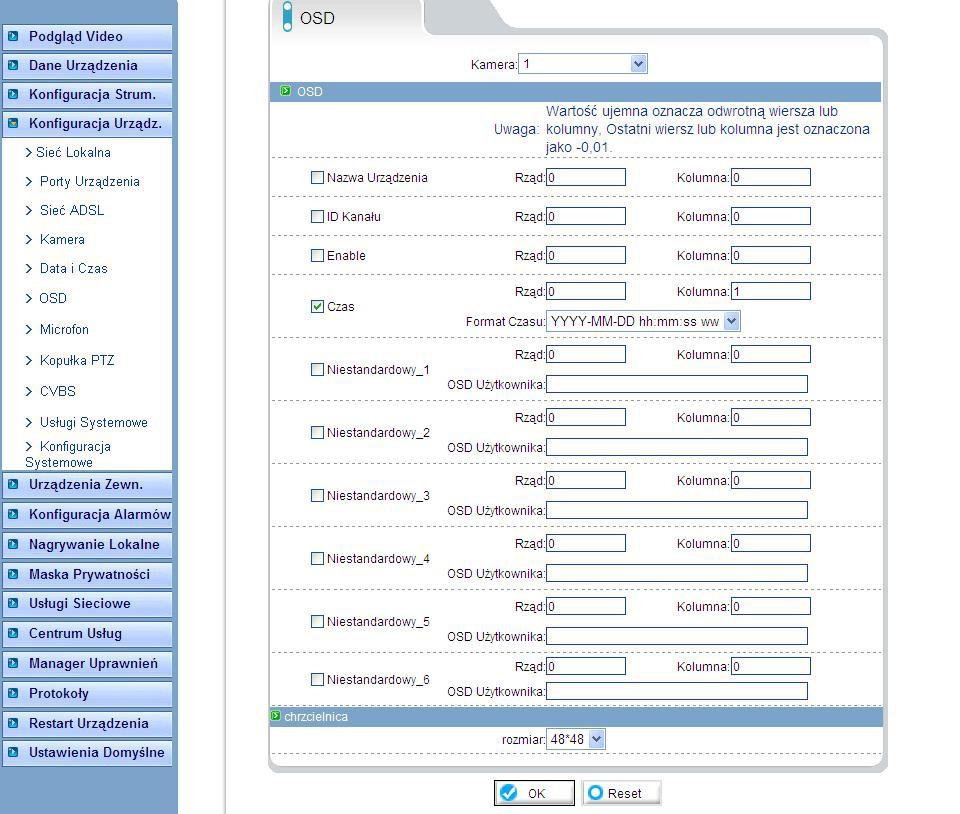Viewport: 960px width, 814px height.
Task: Open the rozmiar size dropdown
Action: [x=576, y=739]
